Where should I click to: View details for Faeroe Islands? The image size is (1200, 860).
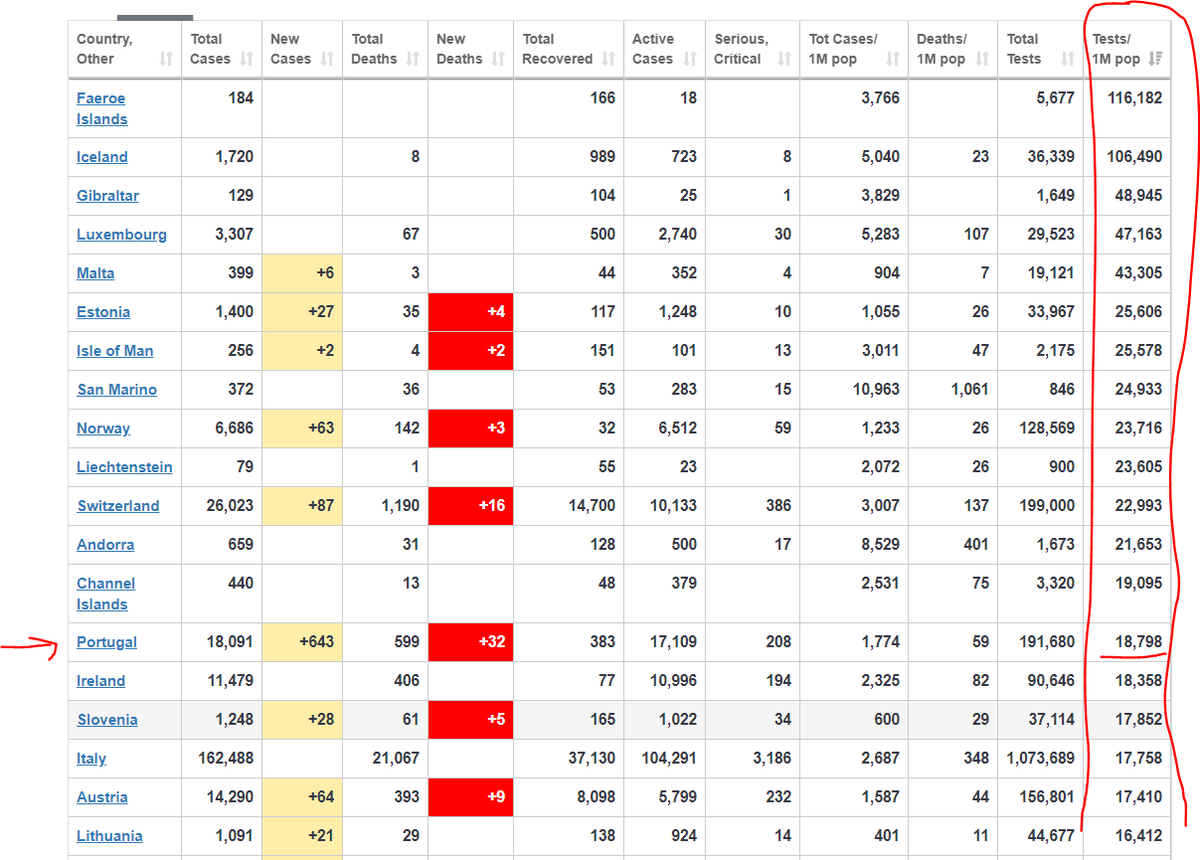point(101,108)
